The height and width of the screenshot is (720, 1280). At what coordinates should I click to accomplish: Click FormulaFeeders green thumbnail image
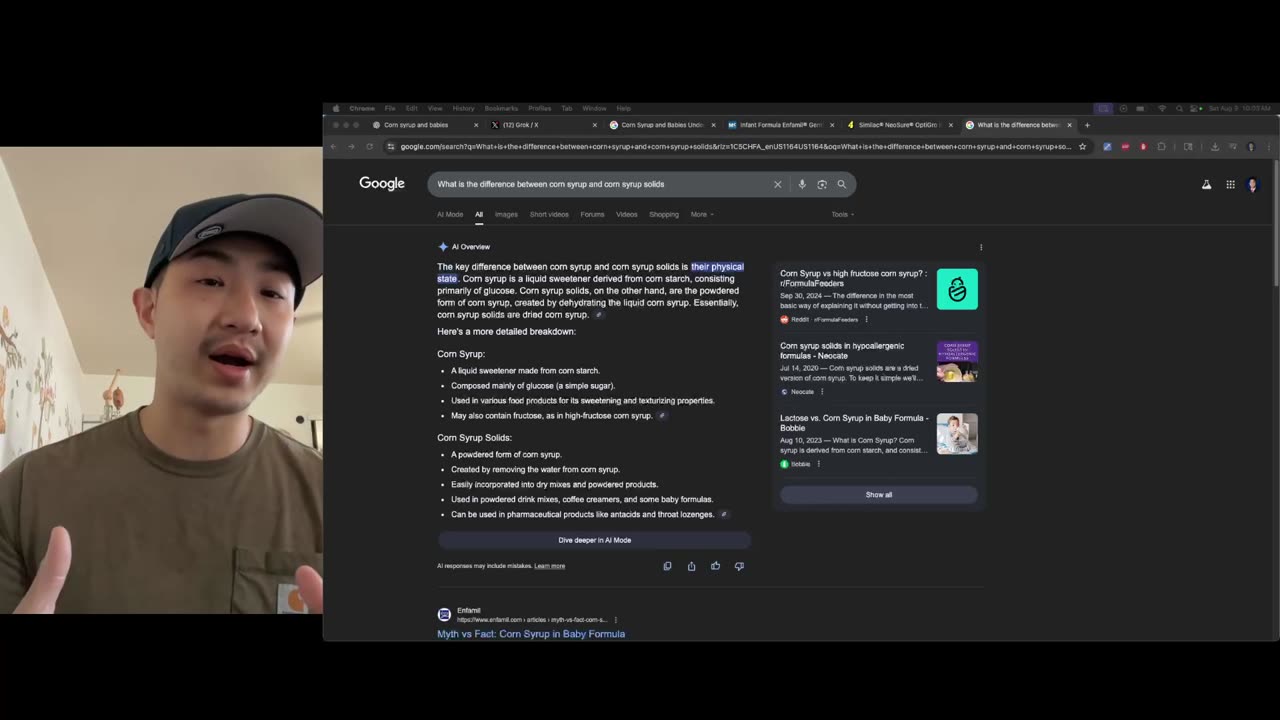coord(957,289)
